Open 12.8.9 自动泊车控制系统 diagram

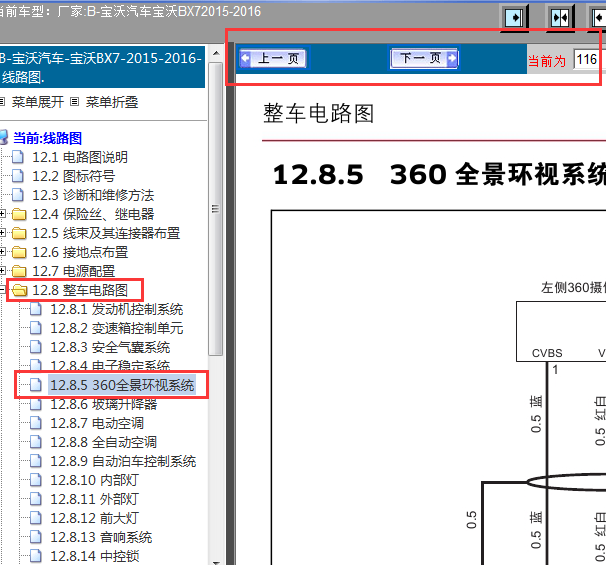coord(123,461)
